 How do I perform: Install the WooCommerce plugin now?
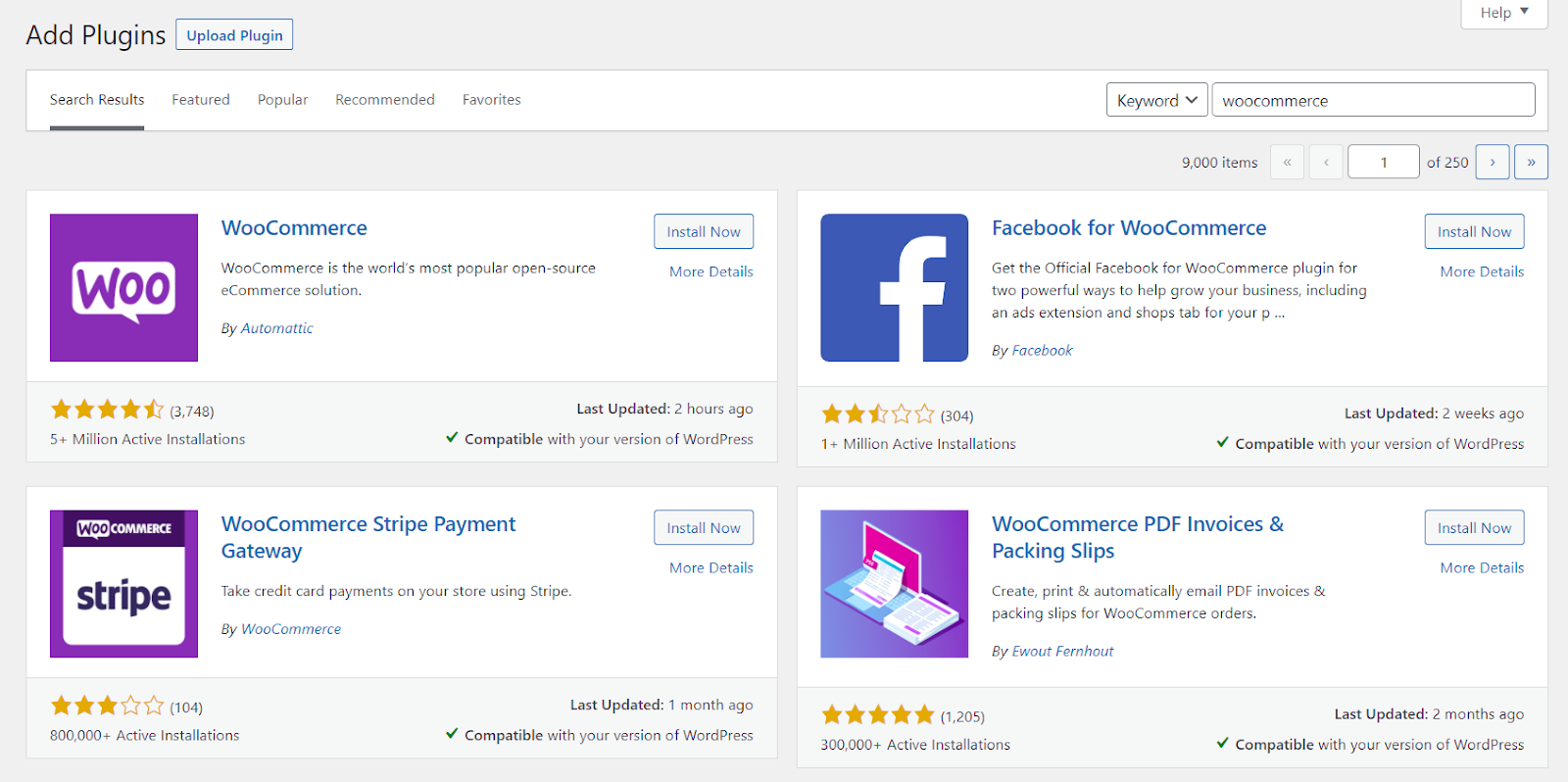704,231
